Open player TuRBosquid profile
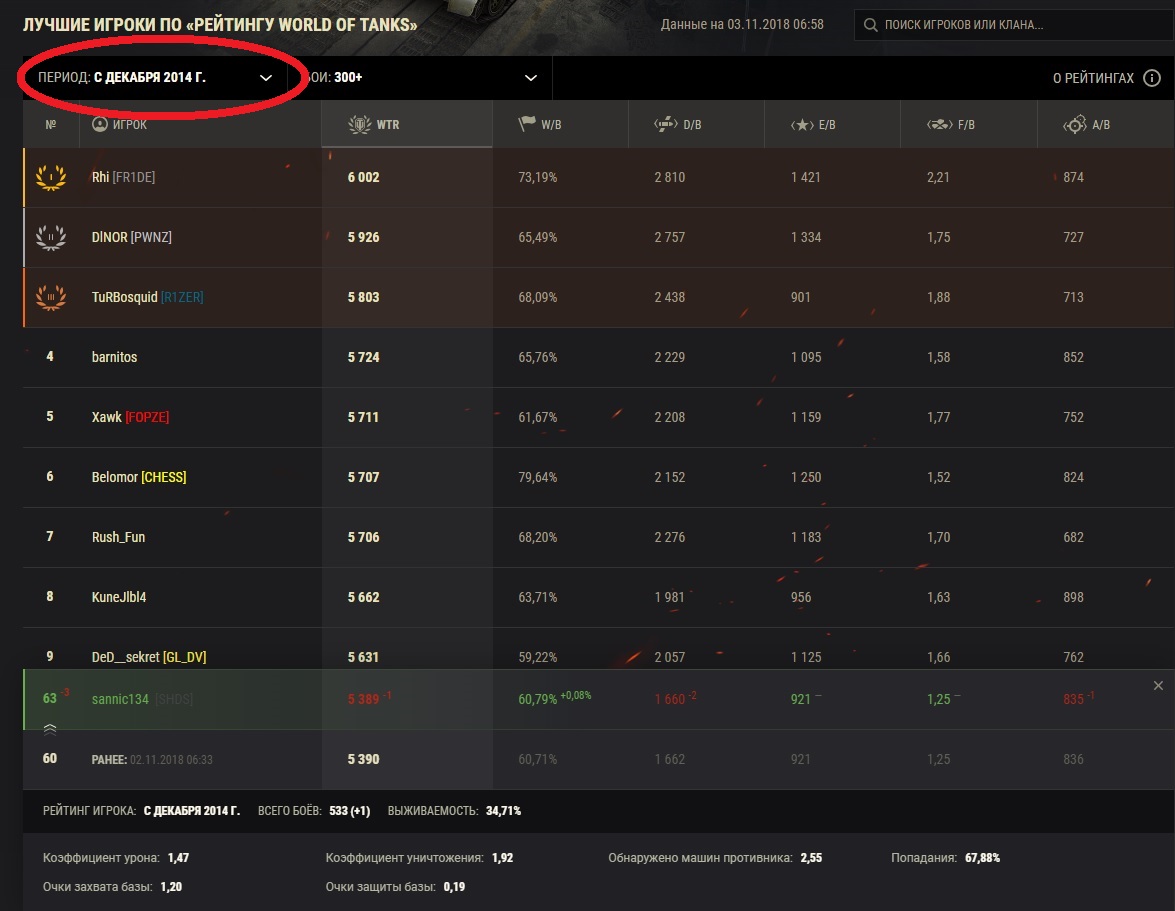The height and width of the screenshot is (911, 1175). [x=124, y=297]
